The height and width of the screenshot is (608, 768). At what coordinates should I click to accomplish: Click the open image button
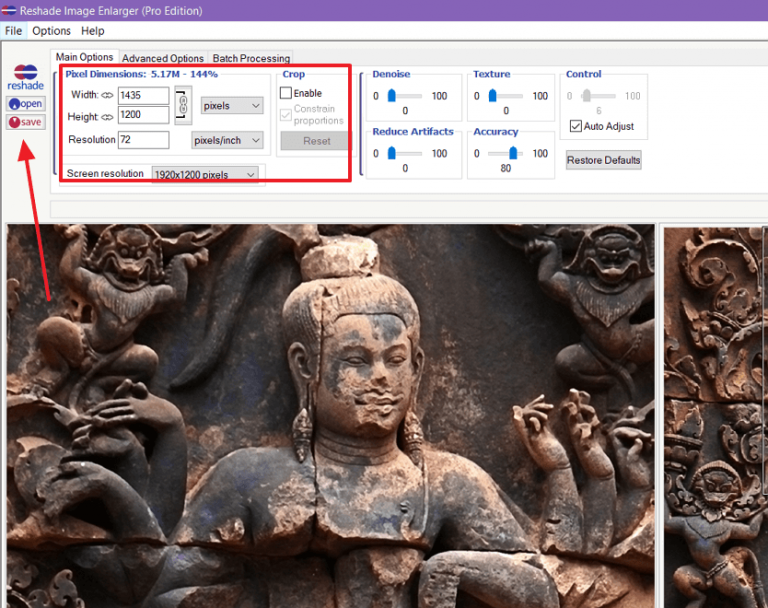point(26,104)
